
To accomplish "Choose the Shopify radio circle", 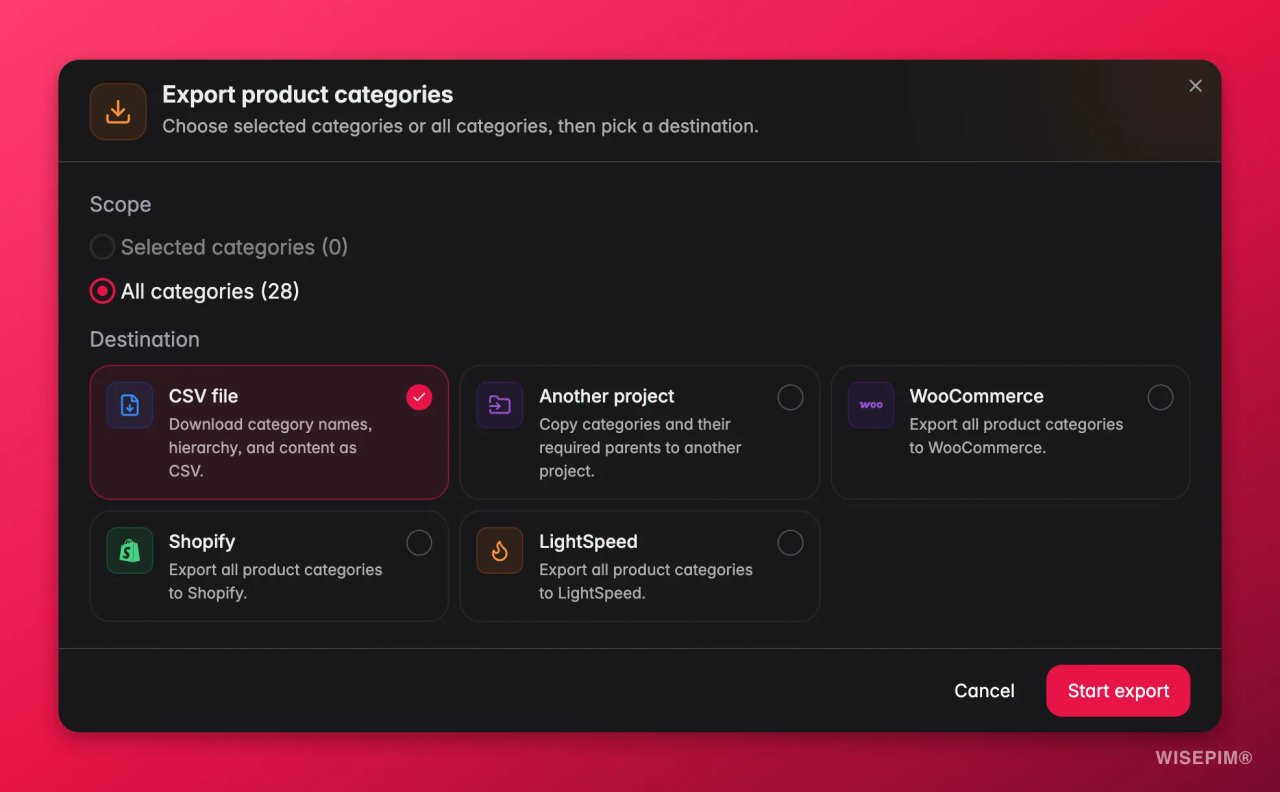I will click(419, 542).
